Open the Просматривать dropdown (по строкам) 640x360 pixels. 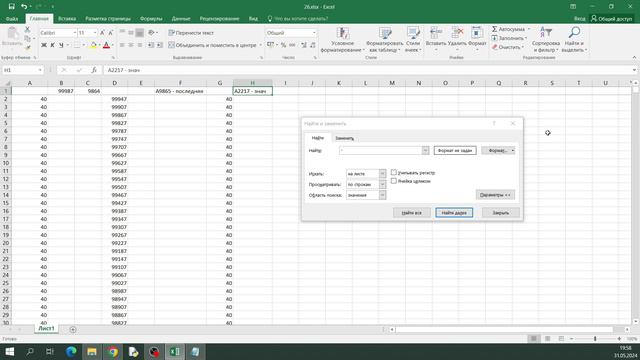click(x=382, y=184)
